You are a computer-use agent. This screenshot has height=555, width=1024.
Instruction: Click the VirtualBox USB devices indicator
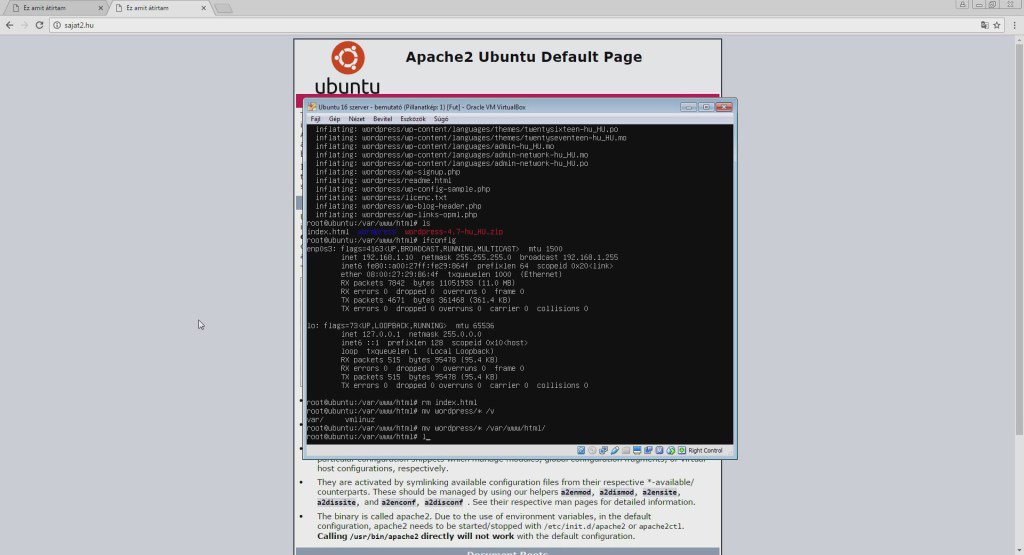(615, 451)
